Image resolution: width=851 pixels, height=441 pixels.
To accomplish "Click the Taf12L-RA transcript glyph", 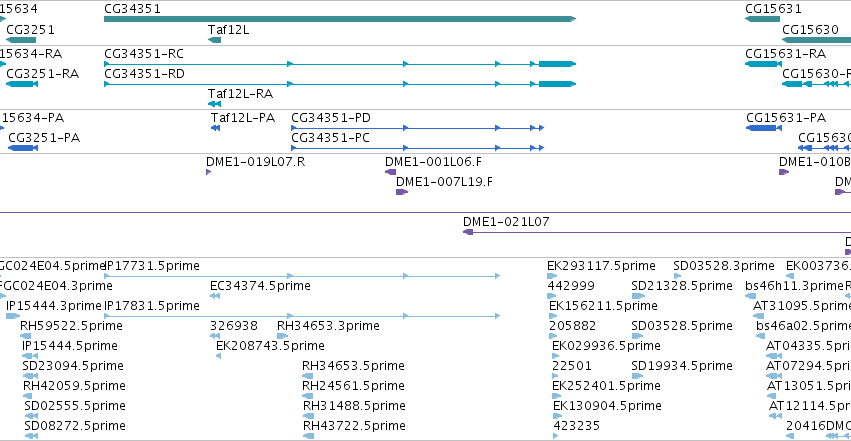I will tap(214, 104).
